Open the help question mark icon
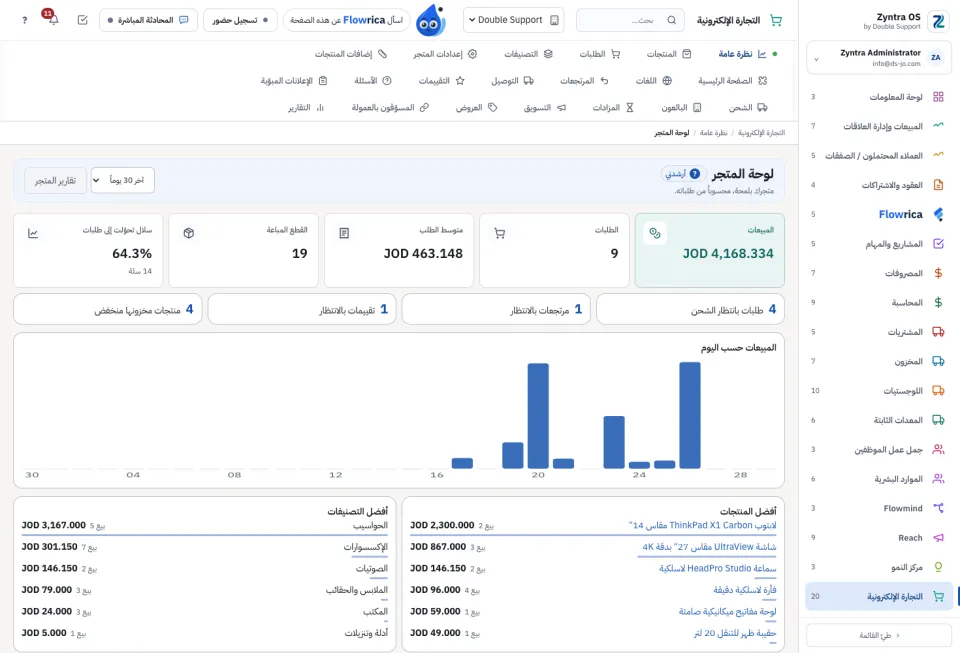Viewport: 960px width, 653px height. tap(24, 20)
